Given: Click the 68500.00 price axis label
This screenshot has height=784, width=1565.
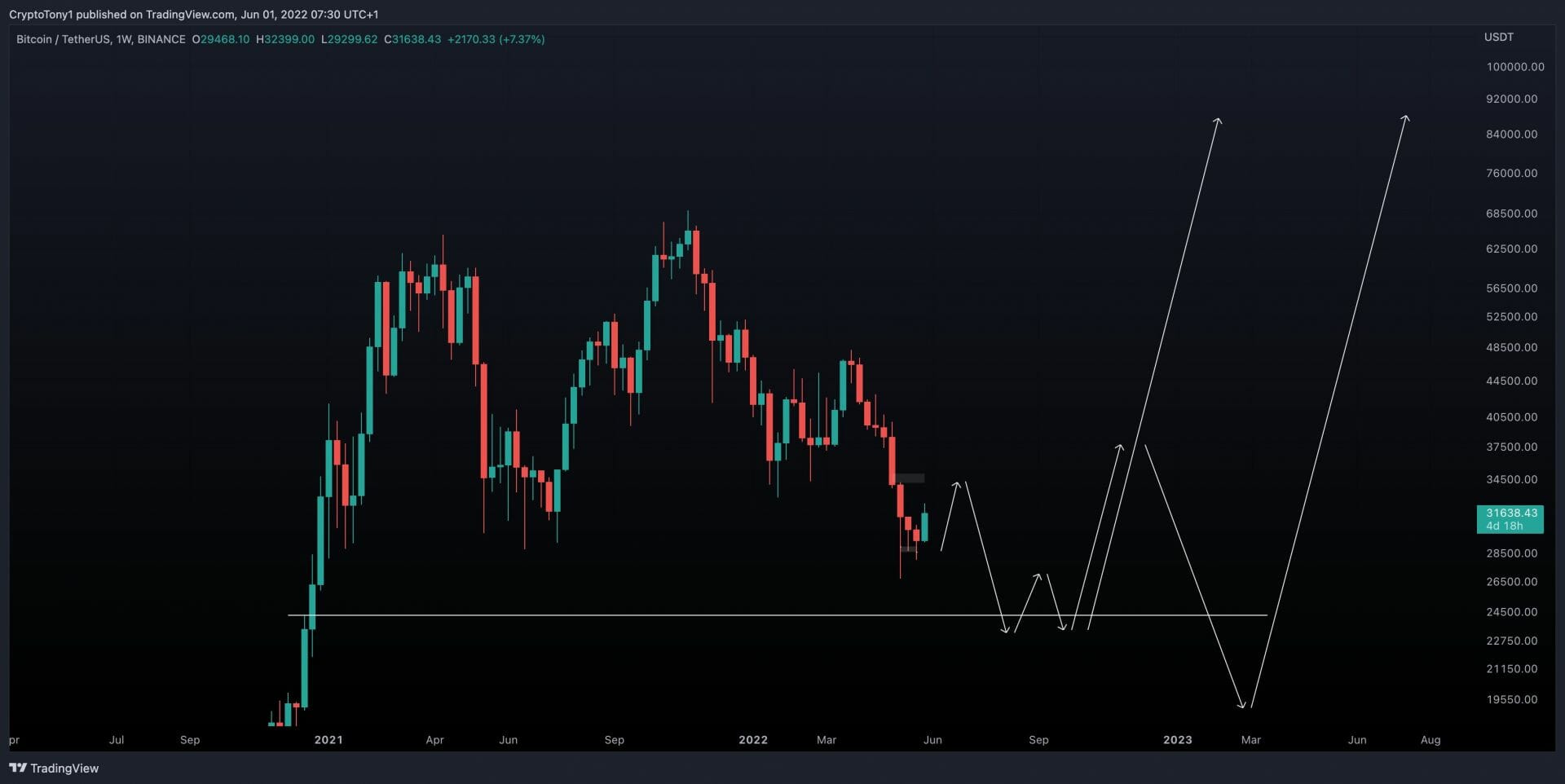Looking at the screenshot, I should [x=1511, y=214].
